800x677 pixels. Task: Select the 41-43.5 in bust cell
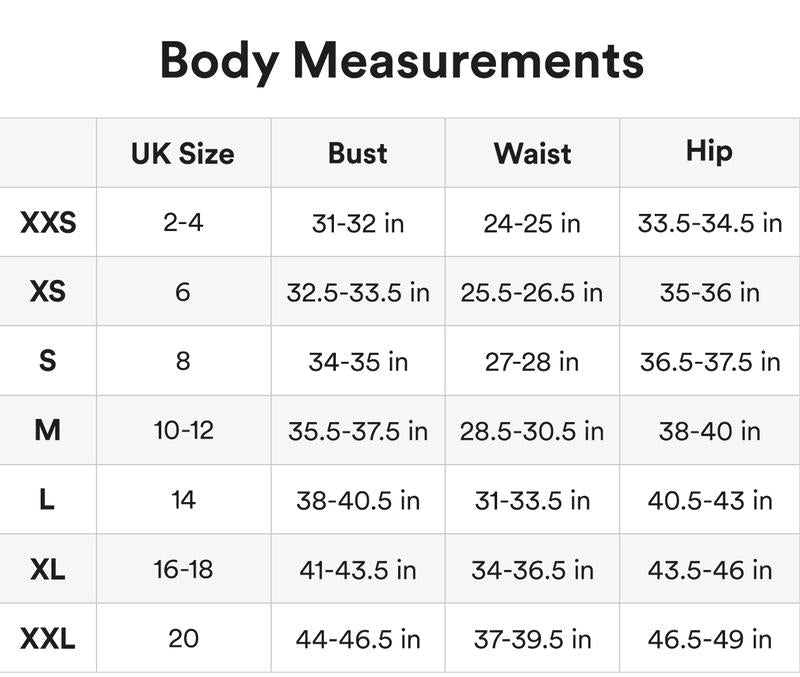coord(358,569)
